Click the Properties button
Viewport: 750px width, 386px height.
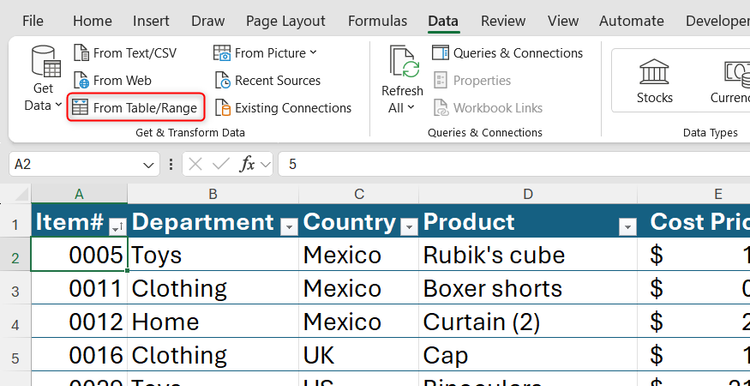point(472,80)
